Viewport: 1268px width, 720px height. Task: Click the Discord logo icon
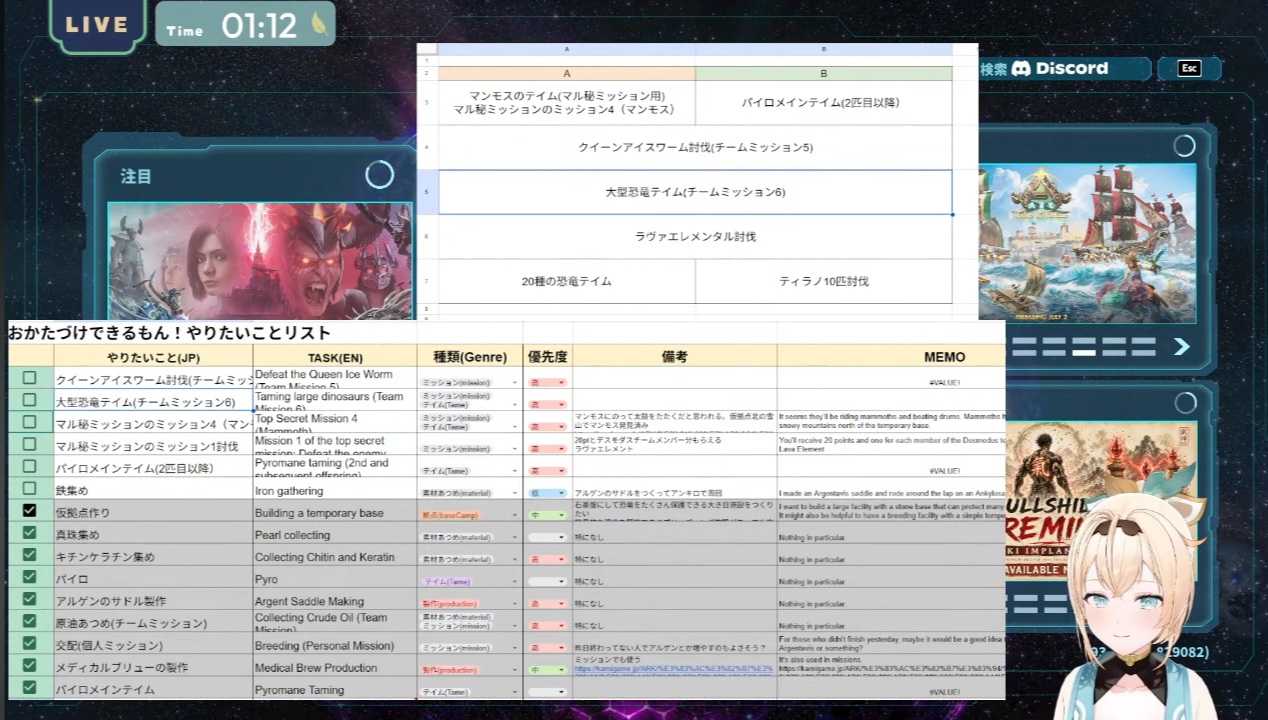point(1021,69)
